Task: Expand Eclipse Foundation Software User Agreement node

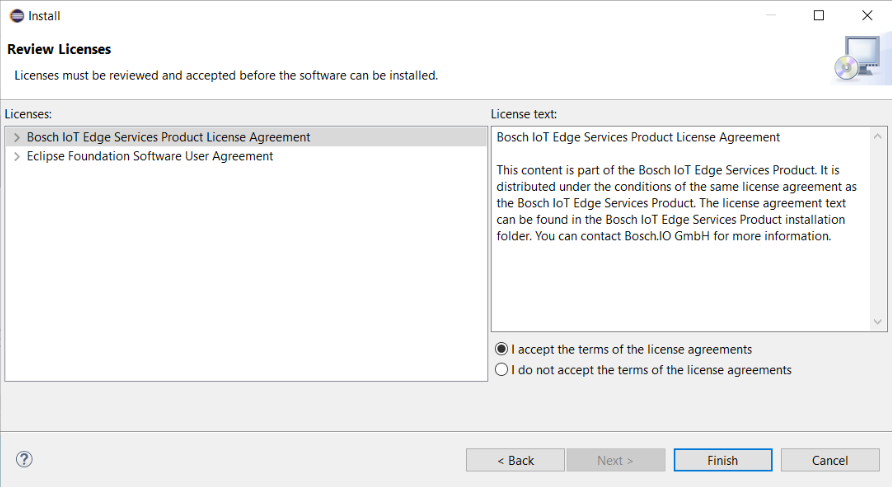Action: (x=16, y=157)
